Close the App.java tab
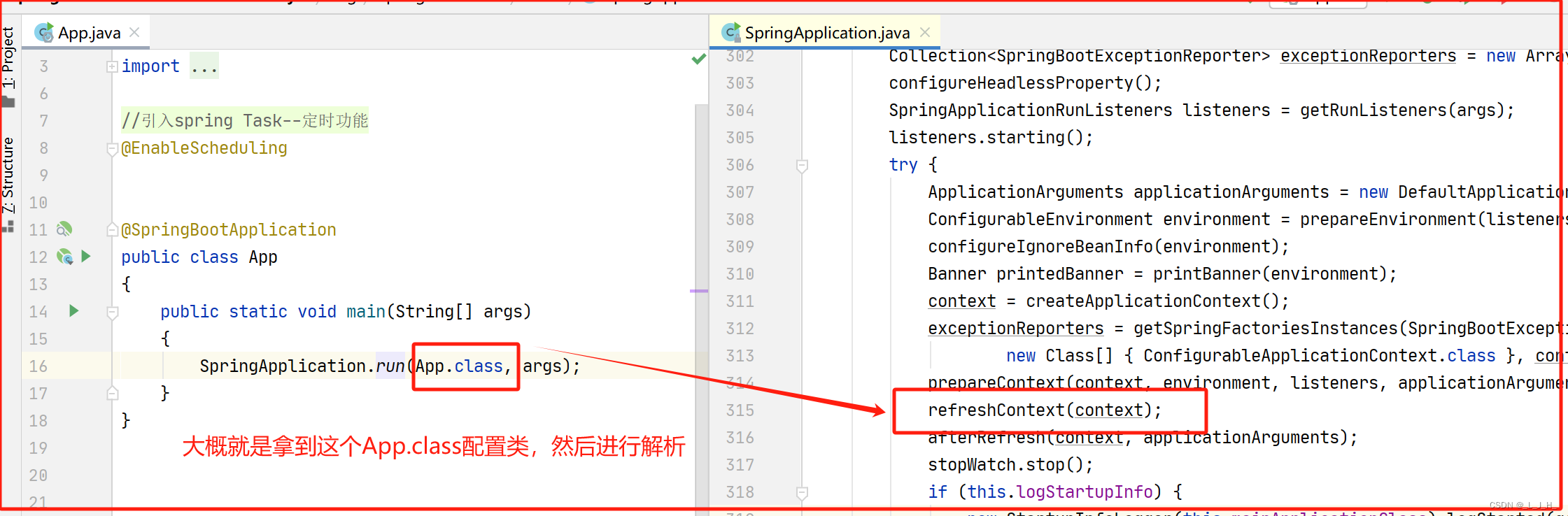Viewport: 1568px width, 516px height. (135, 32)
